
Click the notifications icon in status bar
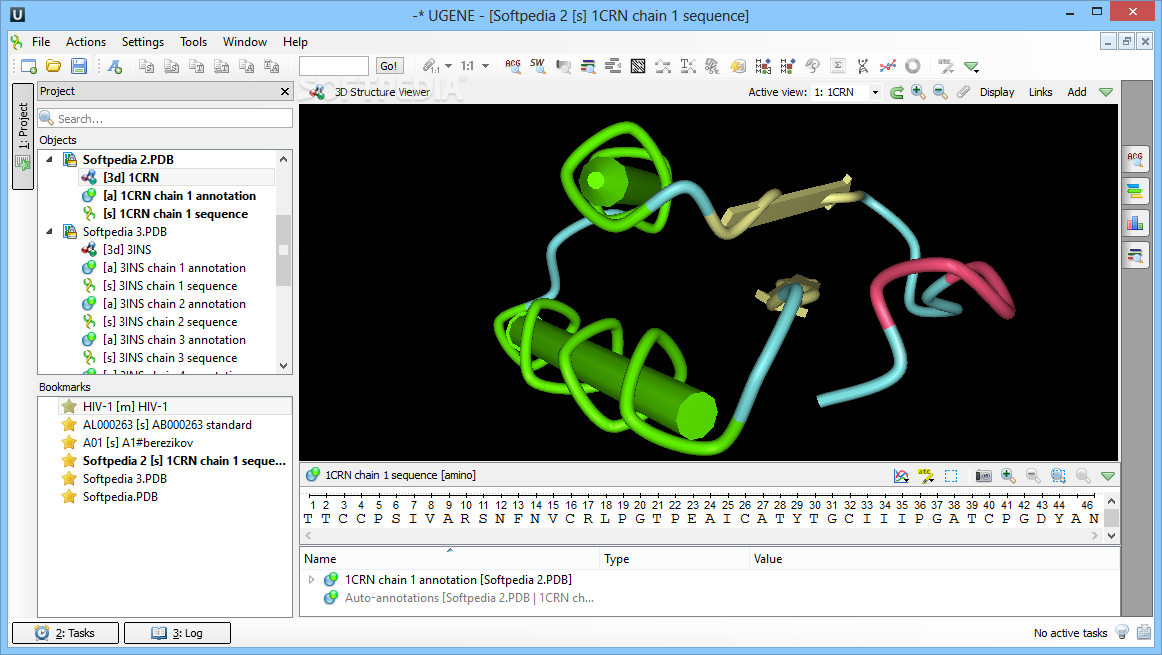coord(1144,632)
